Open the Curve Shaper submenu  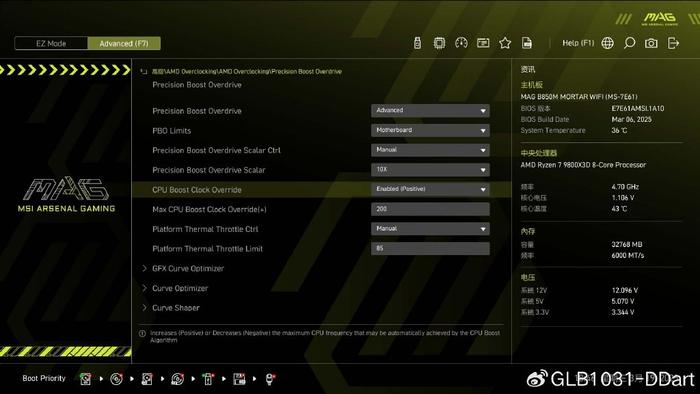(176, 308)
